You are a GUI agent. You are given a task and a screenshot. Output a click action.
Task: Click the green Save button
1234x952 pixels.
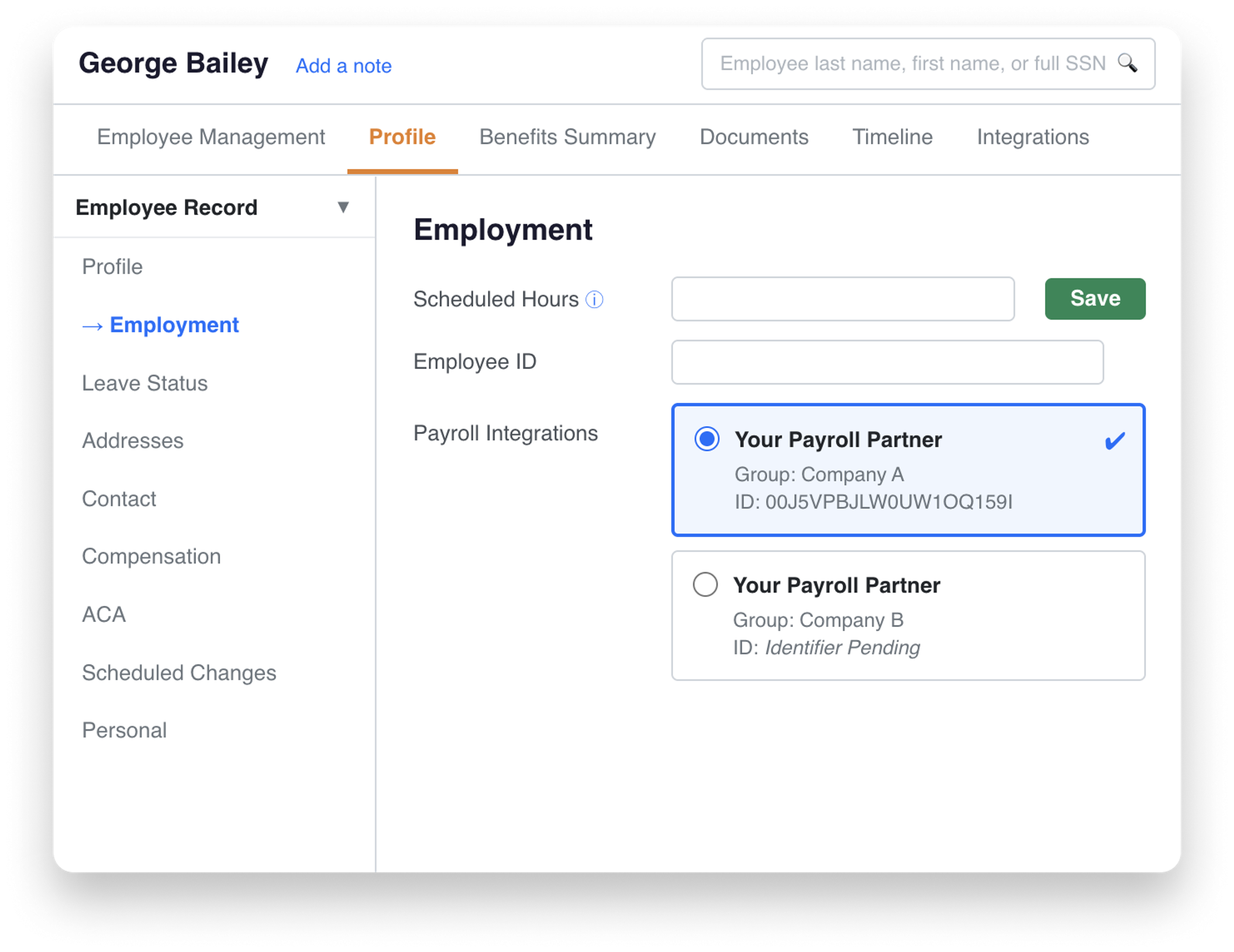tap(1095, 299)
